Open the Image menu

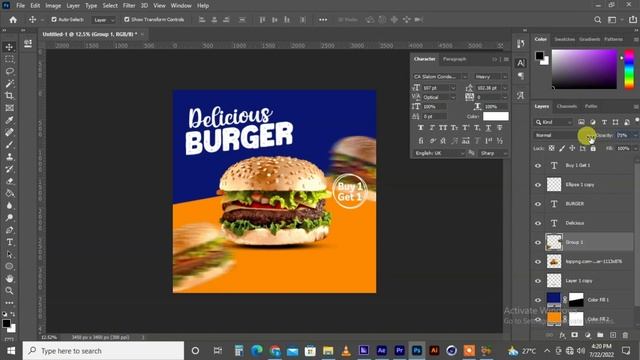pos(53,6)
